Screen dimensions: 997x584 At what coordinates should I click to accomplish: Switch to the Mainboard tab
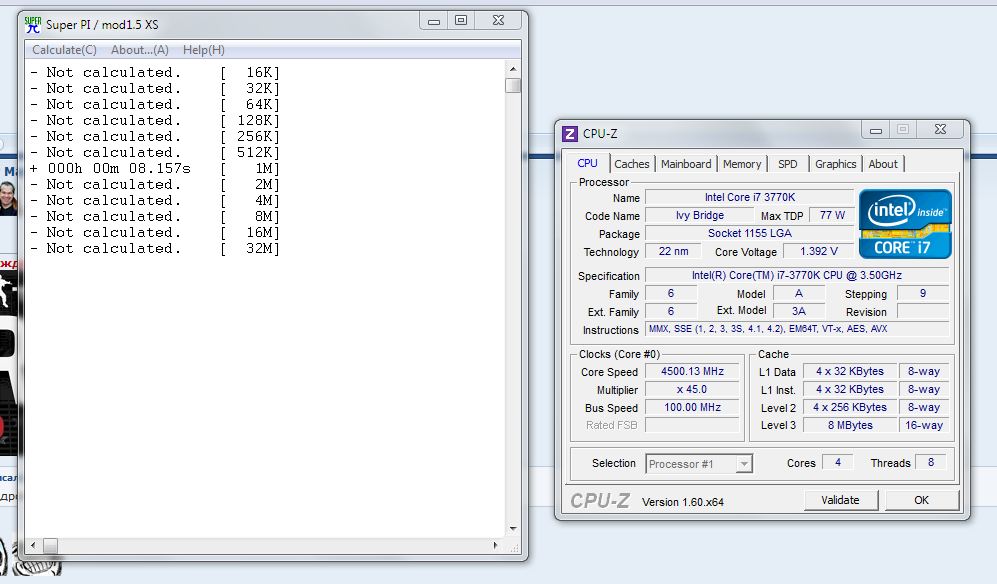tap(686, 164)
